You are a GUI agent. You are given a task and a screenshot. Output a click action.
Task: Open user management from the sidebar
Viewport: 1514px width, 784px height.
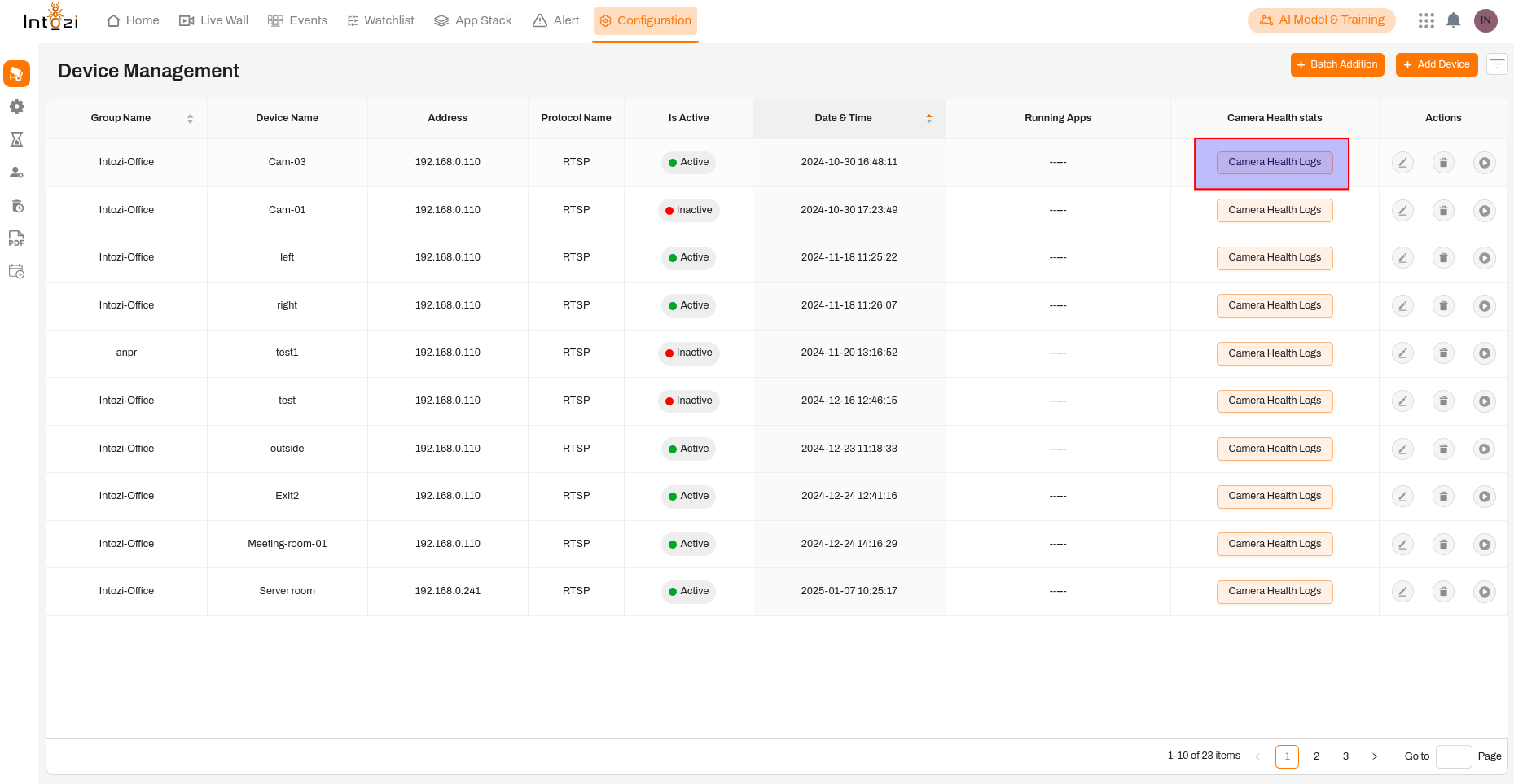pyautogui.click(x=16, y=173)
